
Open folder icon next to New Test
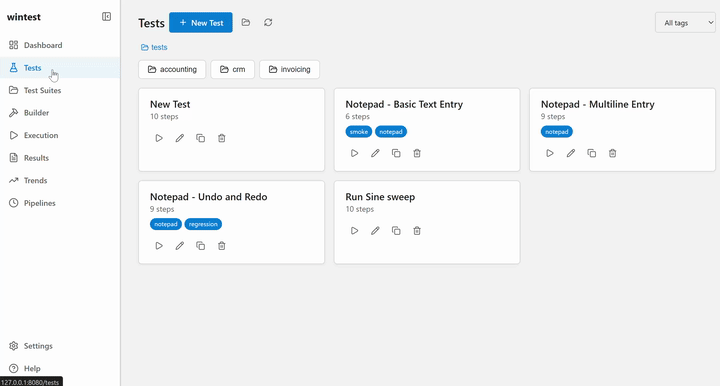tap(246, 22)
